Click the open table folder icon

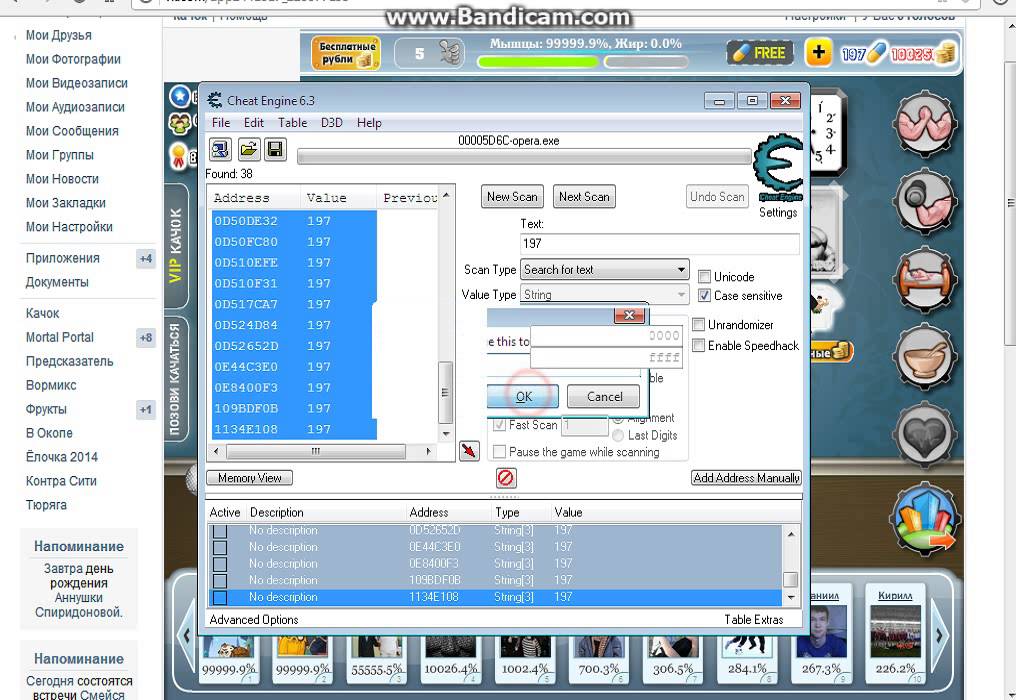[x=248, y=150]
